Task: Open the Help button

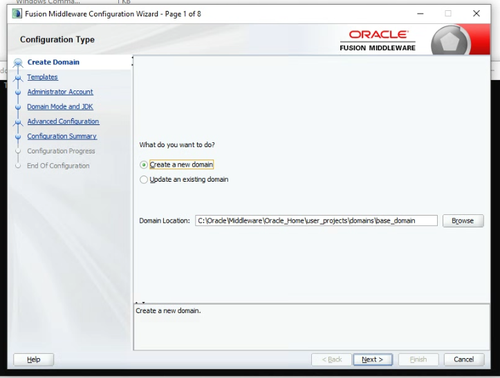Action: click(33, 359)
